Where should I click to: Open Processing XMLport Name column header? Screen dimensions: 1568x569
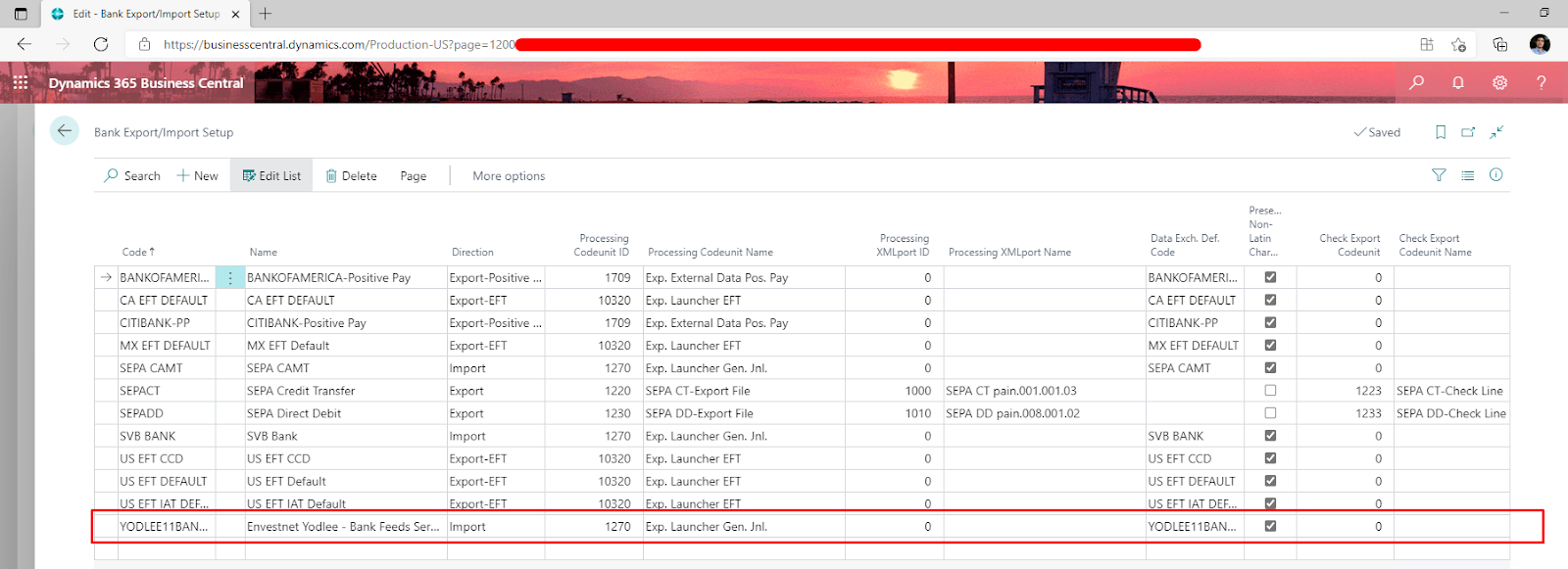(1009, 252)
